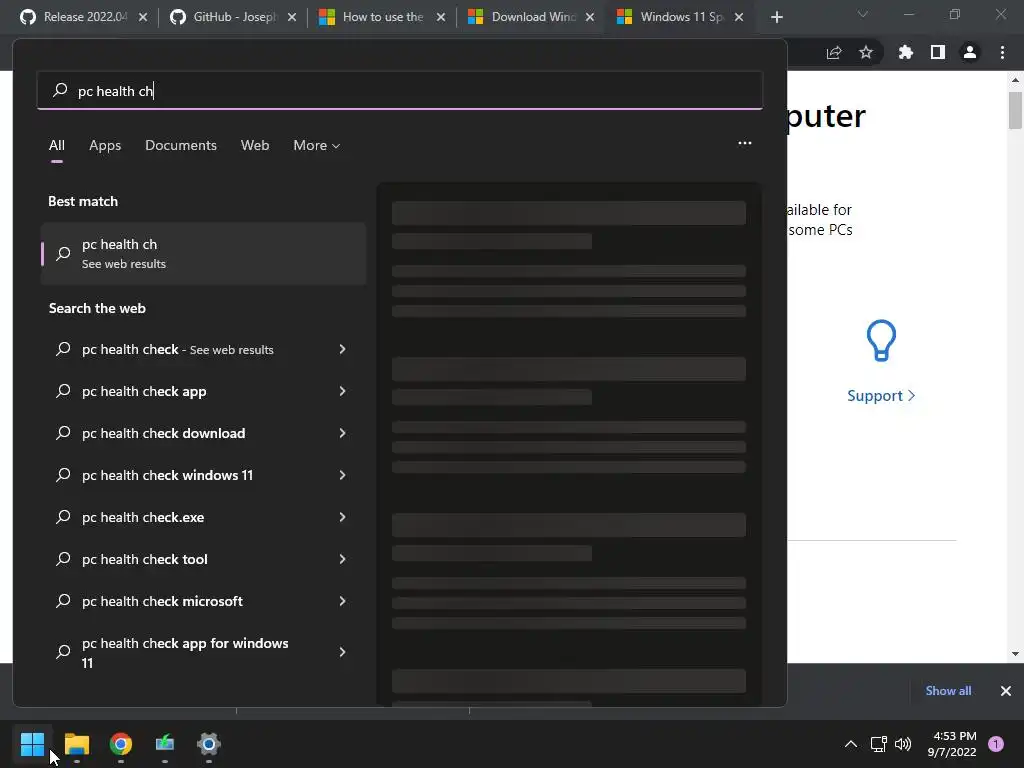Viewport: 1024px width, 768px height.
Task: Show hidden system tray icons
Action: [851, 744]
